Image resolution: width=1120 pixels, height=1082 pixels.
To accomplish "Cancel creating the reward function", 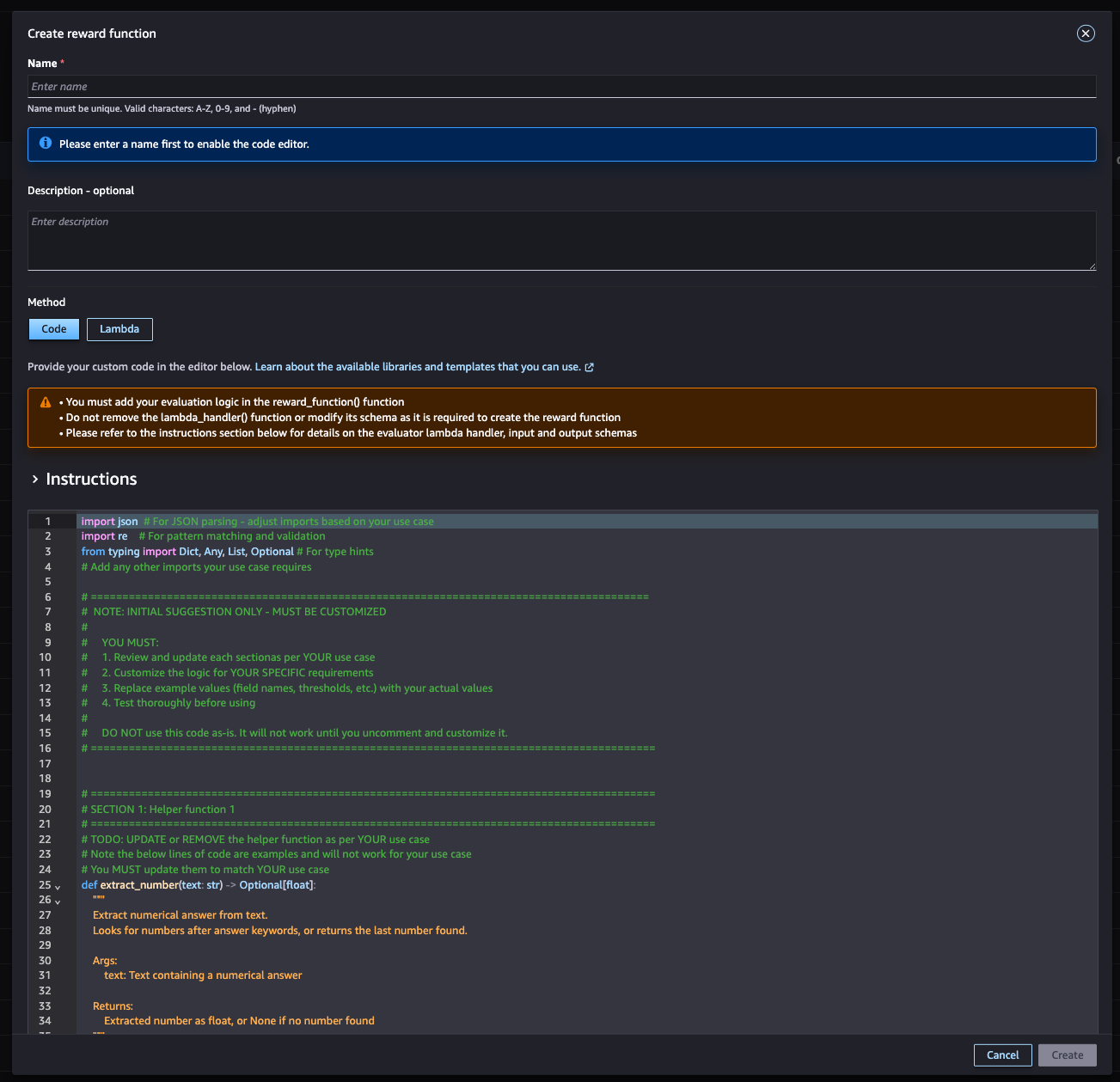I will pos(1002,1055).
